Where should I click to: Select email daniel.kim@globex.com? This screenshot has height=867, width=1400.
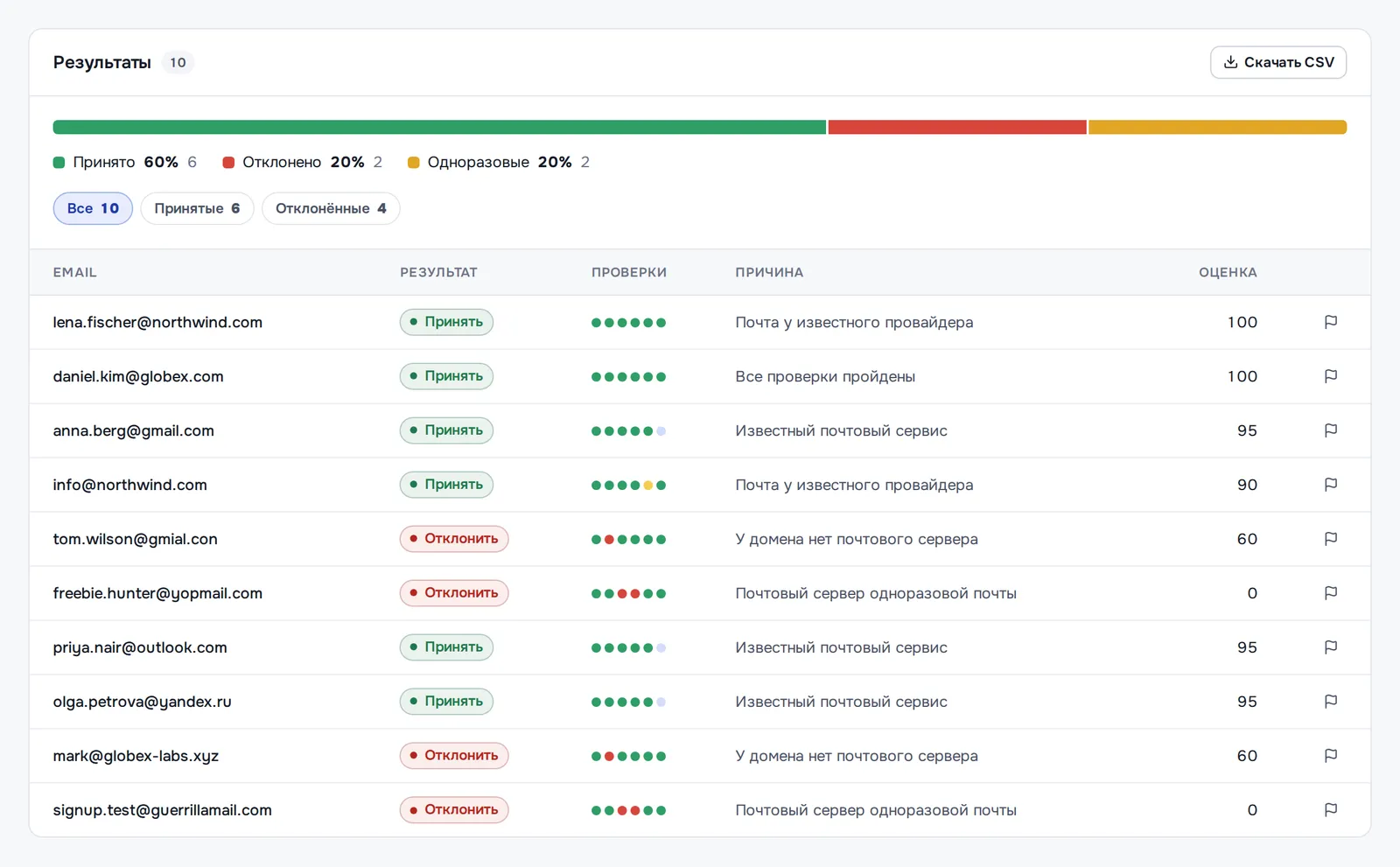point(138,376)
